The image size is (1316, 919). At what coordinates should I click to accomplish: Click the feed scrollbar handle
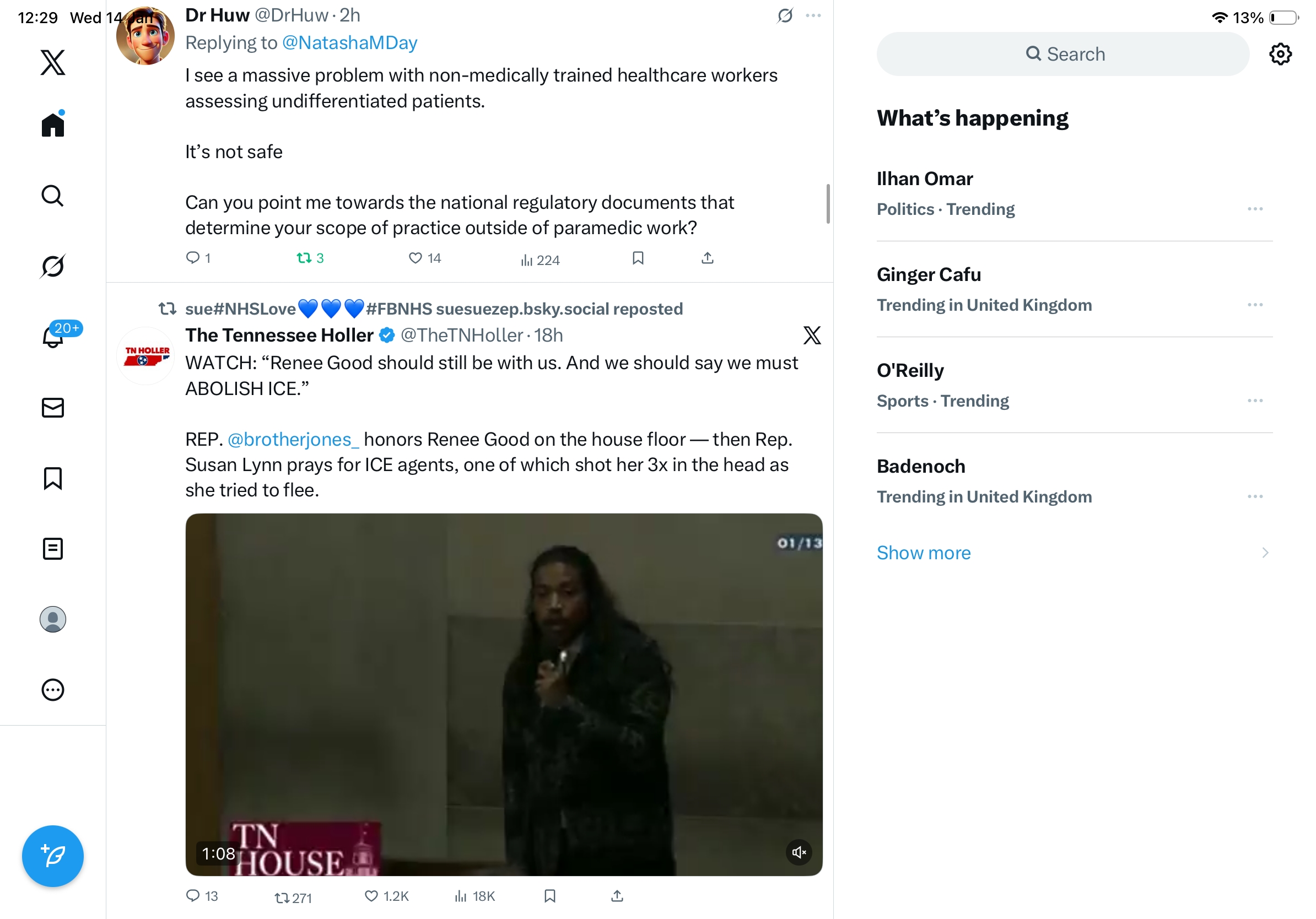click(828, 203)
